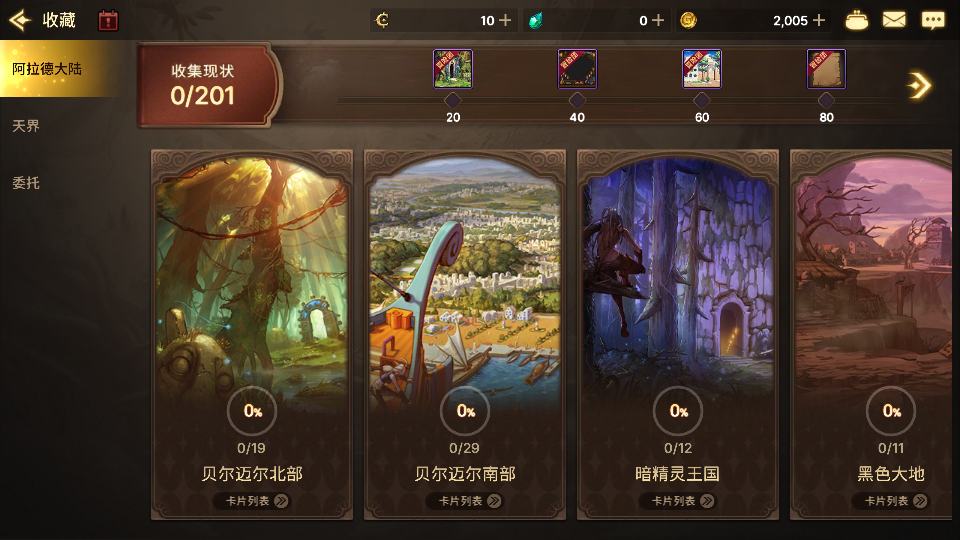Go back using the arrow icon
This screenshot has height=540, width=960.
tap(20, 20)
